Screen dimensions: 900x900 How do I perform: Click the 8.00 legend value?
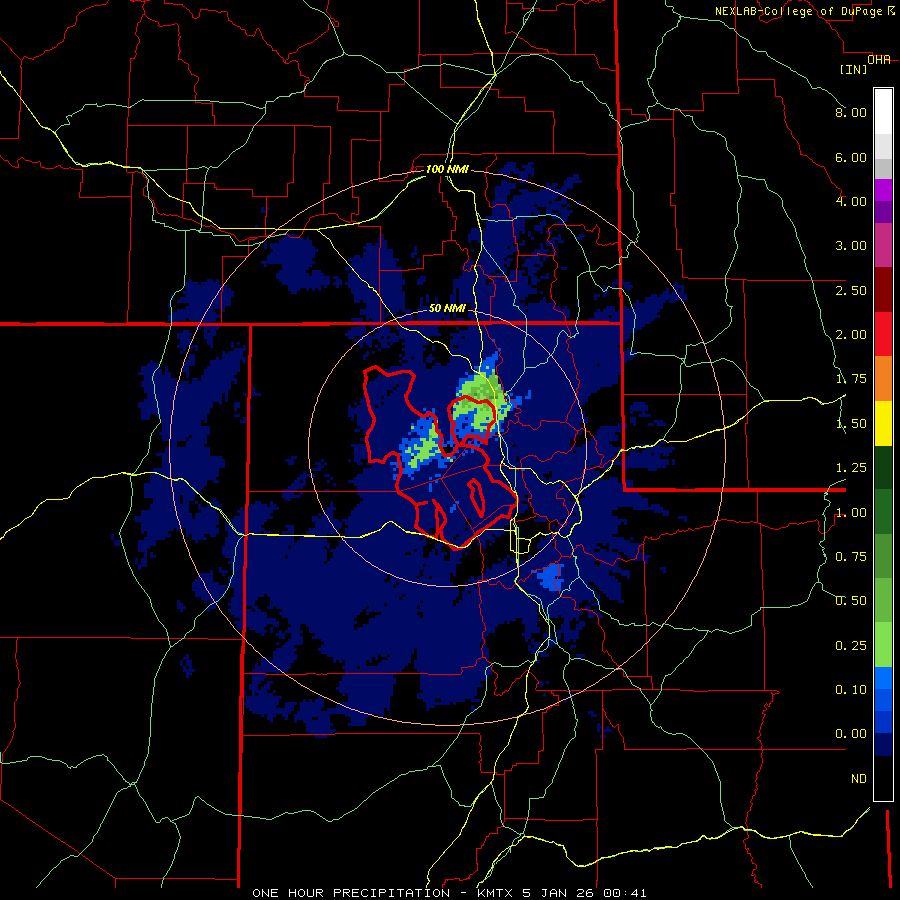pos(851,112)
